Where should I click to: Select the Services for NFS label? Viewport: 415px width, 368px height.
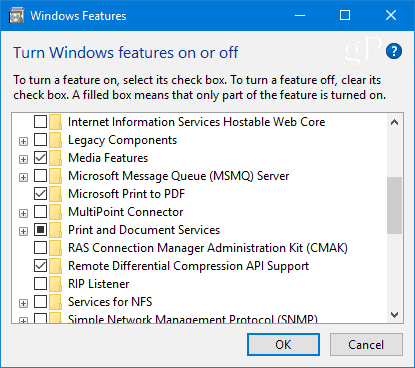110,302
